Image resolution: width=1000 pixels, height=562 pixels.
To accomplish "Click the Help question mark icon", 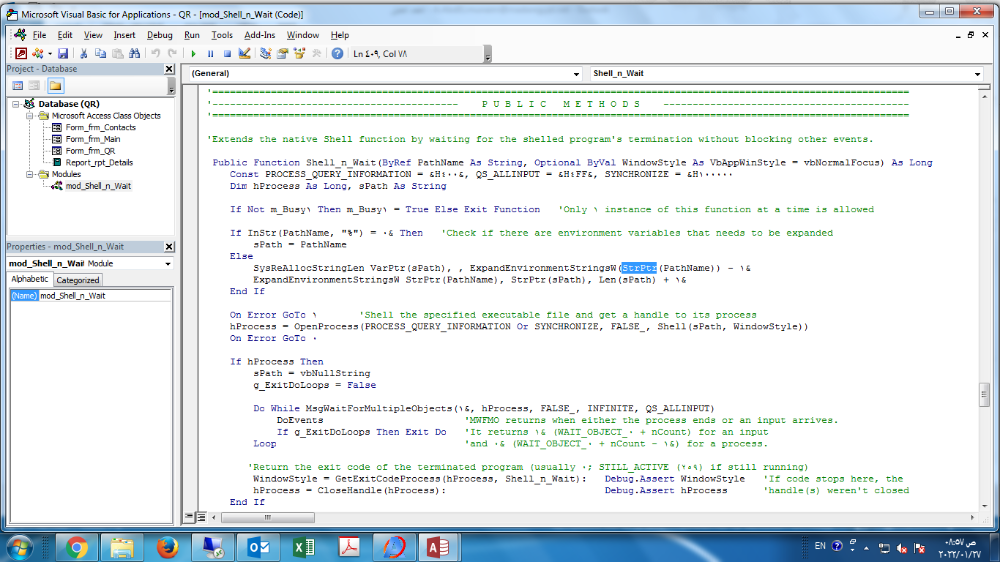I will pos(337,53).
